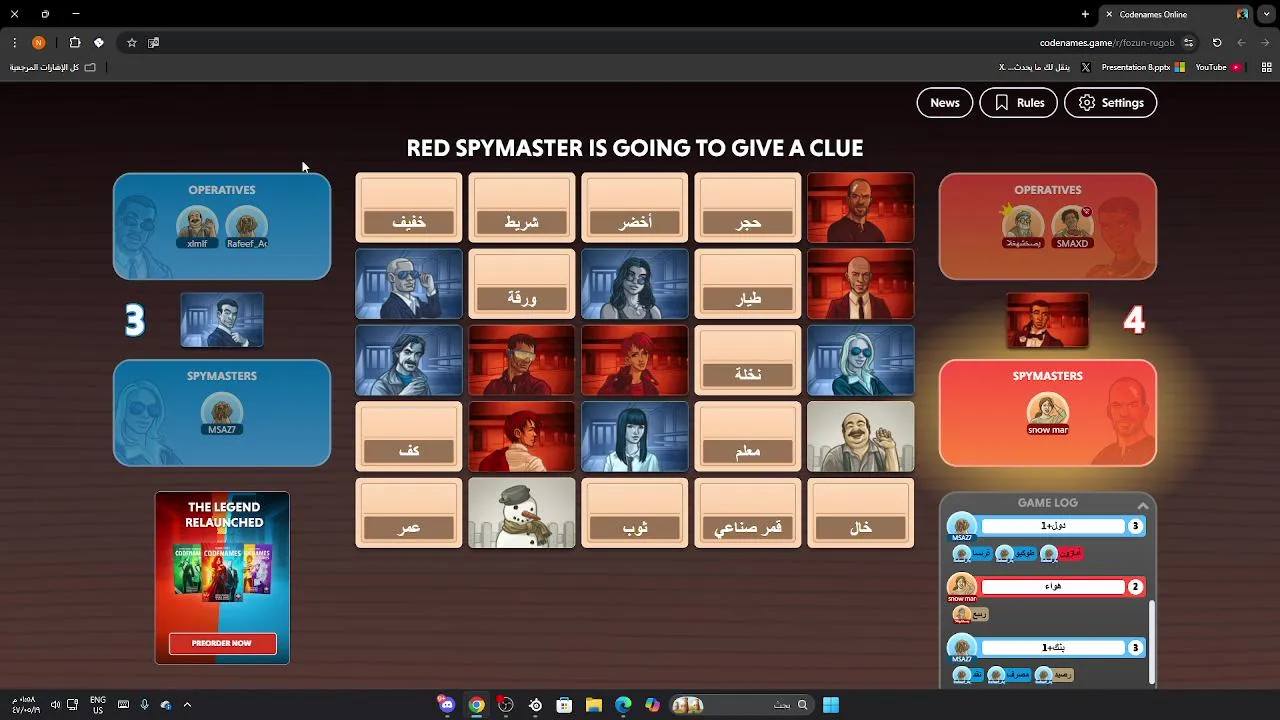The height and width of the screenshot is (720, 1280).
Task: Select the word card أخضر
Action: 634,208
